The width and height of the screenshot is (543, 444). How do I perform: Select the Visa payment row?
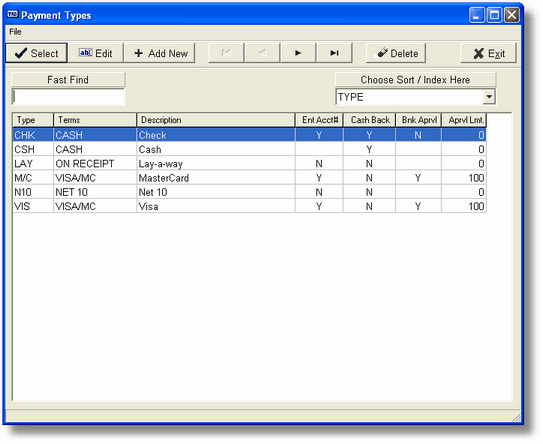249,206
